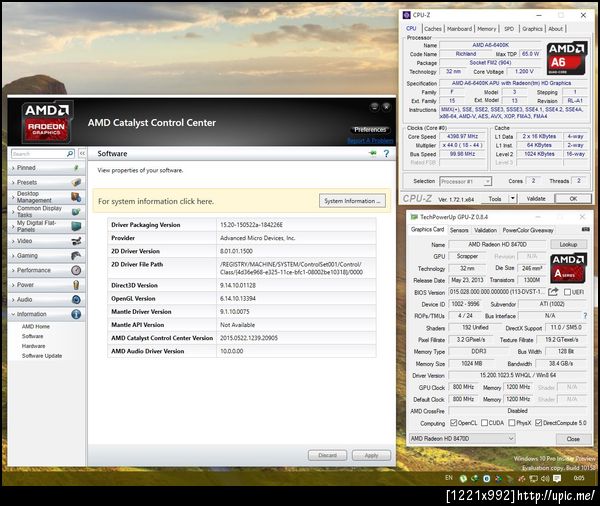This screenshot has height=506, width=600.
Task: Click the GPU-Z BIOS export share icon
Action: click(553, 292)
